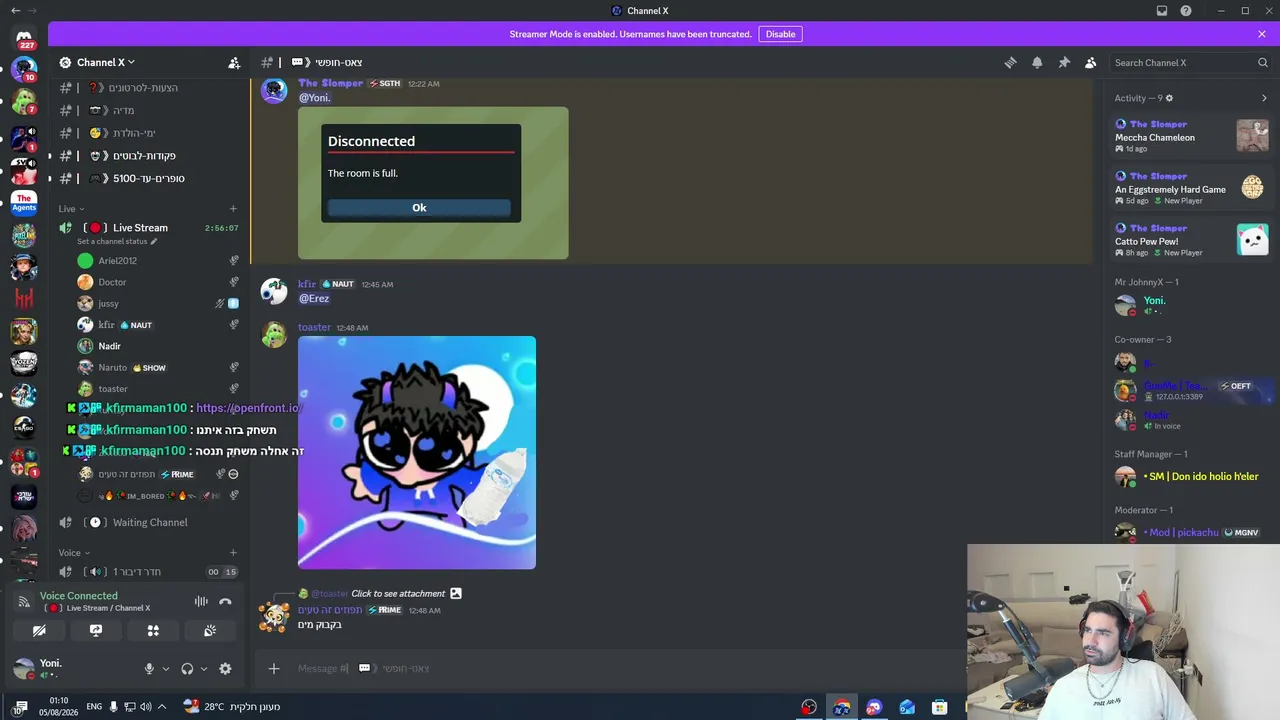The width and height of the screenshot is (1280, 720).
Task: Open the Disconnected screenshot image
Action: click(x=433, y=183)
